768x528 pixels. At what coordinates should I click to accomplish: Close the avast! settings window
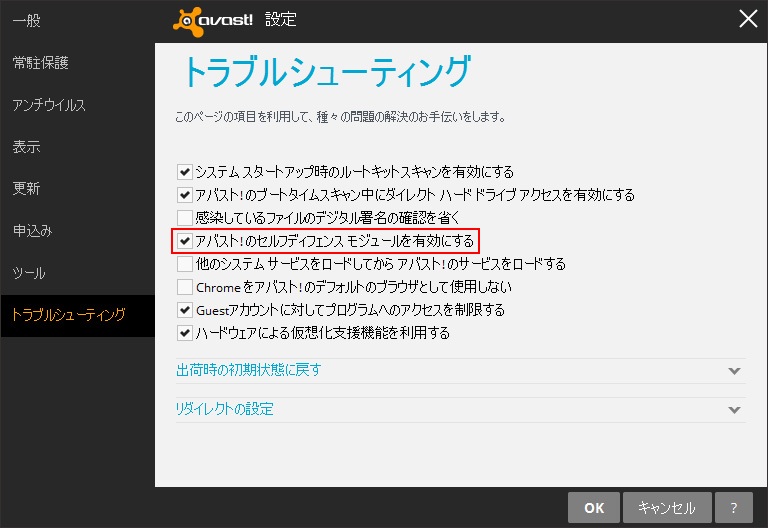point(748,19)
